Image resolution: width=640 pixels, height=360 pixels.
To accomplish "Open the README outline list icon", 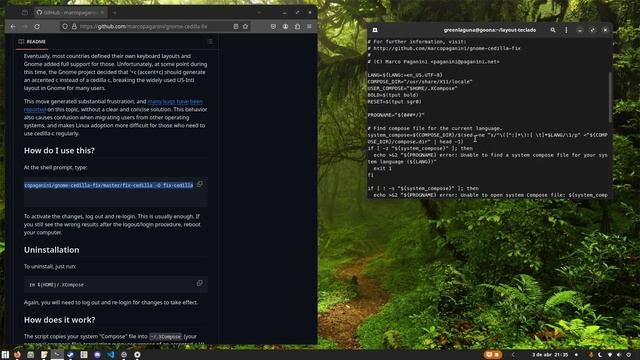I will (210, 42).
